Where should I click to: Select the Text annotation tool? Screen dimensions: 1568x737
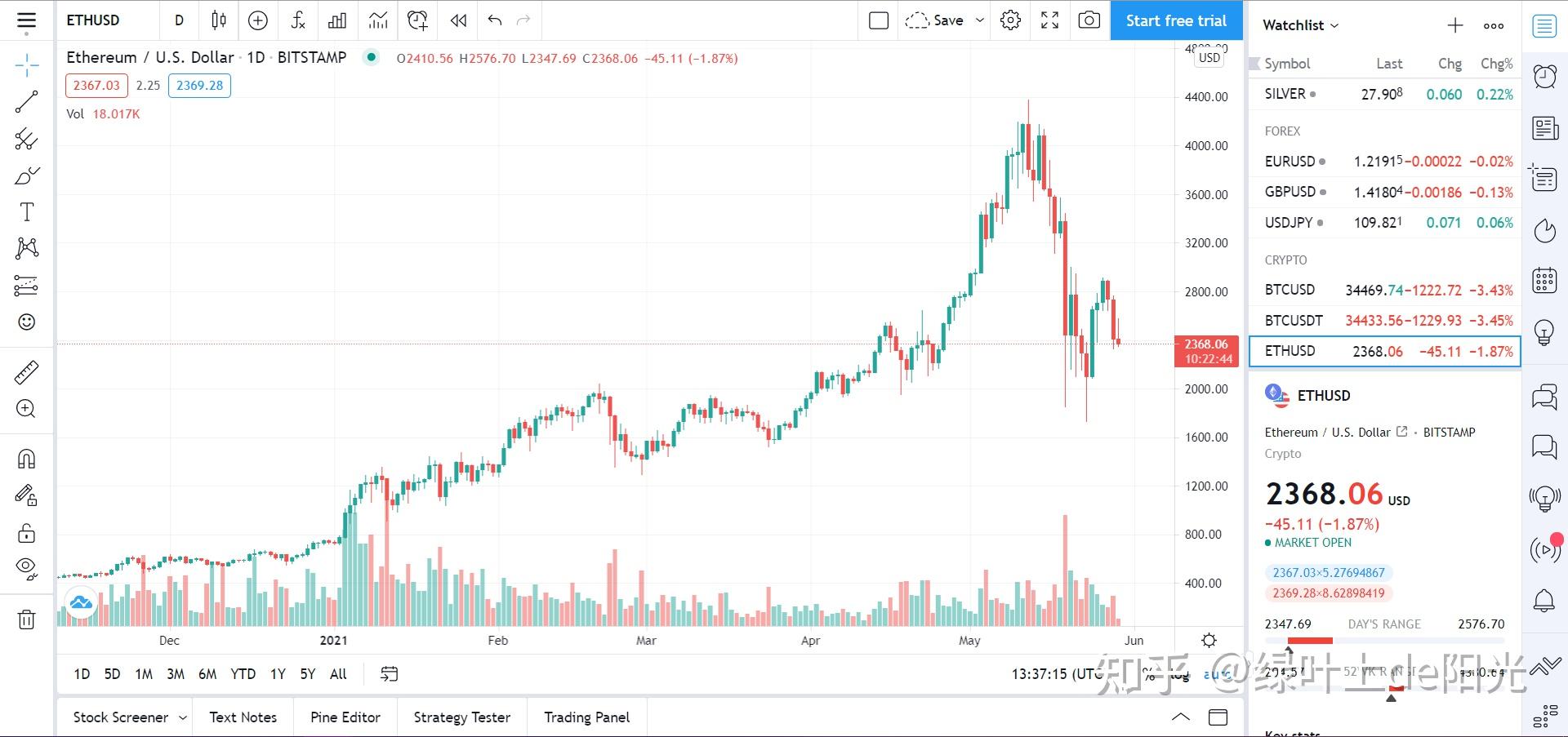[x=26, y=212]
